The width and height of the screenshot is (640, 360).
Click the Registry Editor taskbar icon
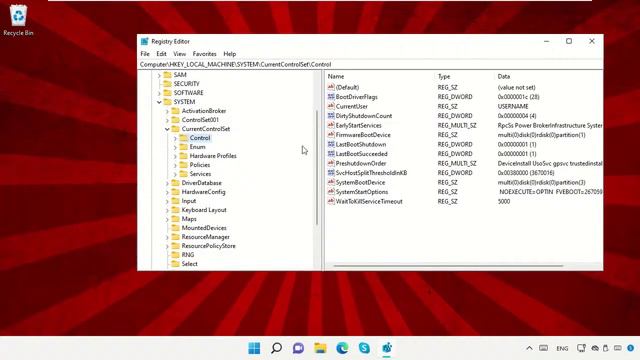pos(387,348)
